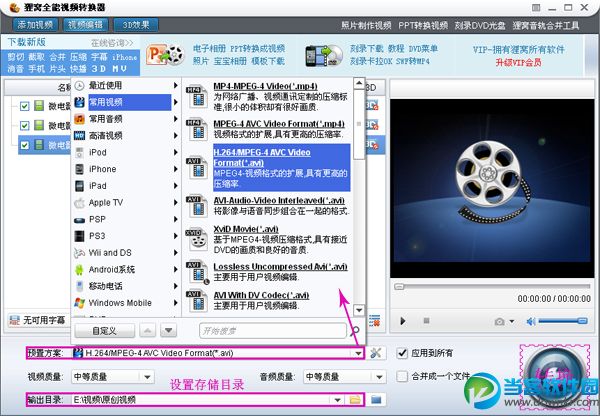Expand the Apple TV submenu arrow
The width and height of the screenshot is (600, 416).
pos(176,202)
